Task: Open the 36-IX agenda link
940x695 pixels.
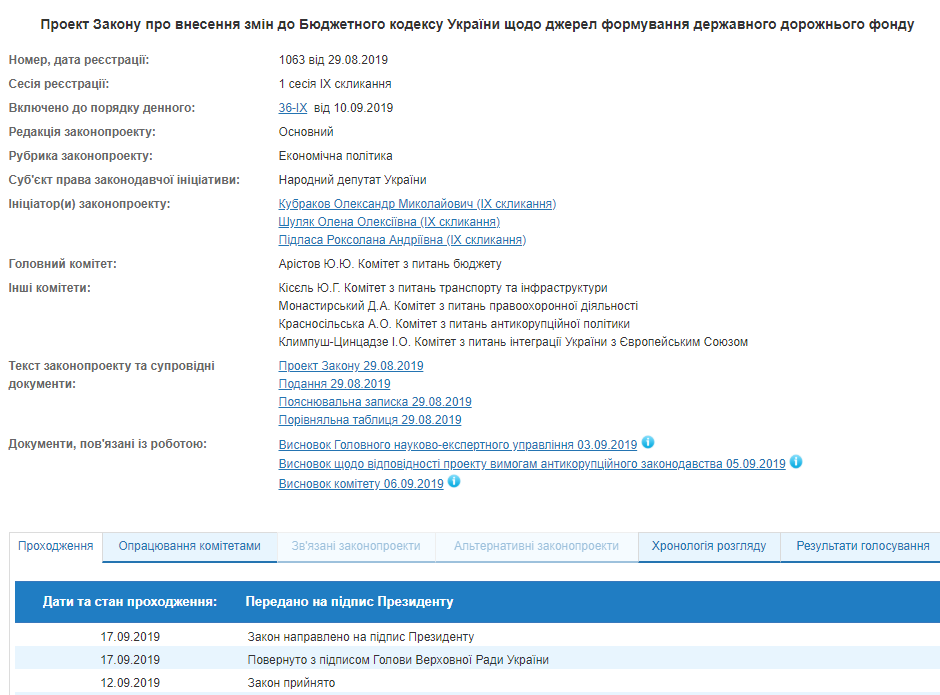Action: click(293, 108)
